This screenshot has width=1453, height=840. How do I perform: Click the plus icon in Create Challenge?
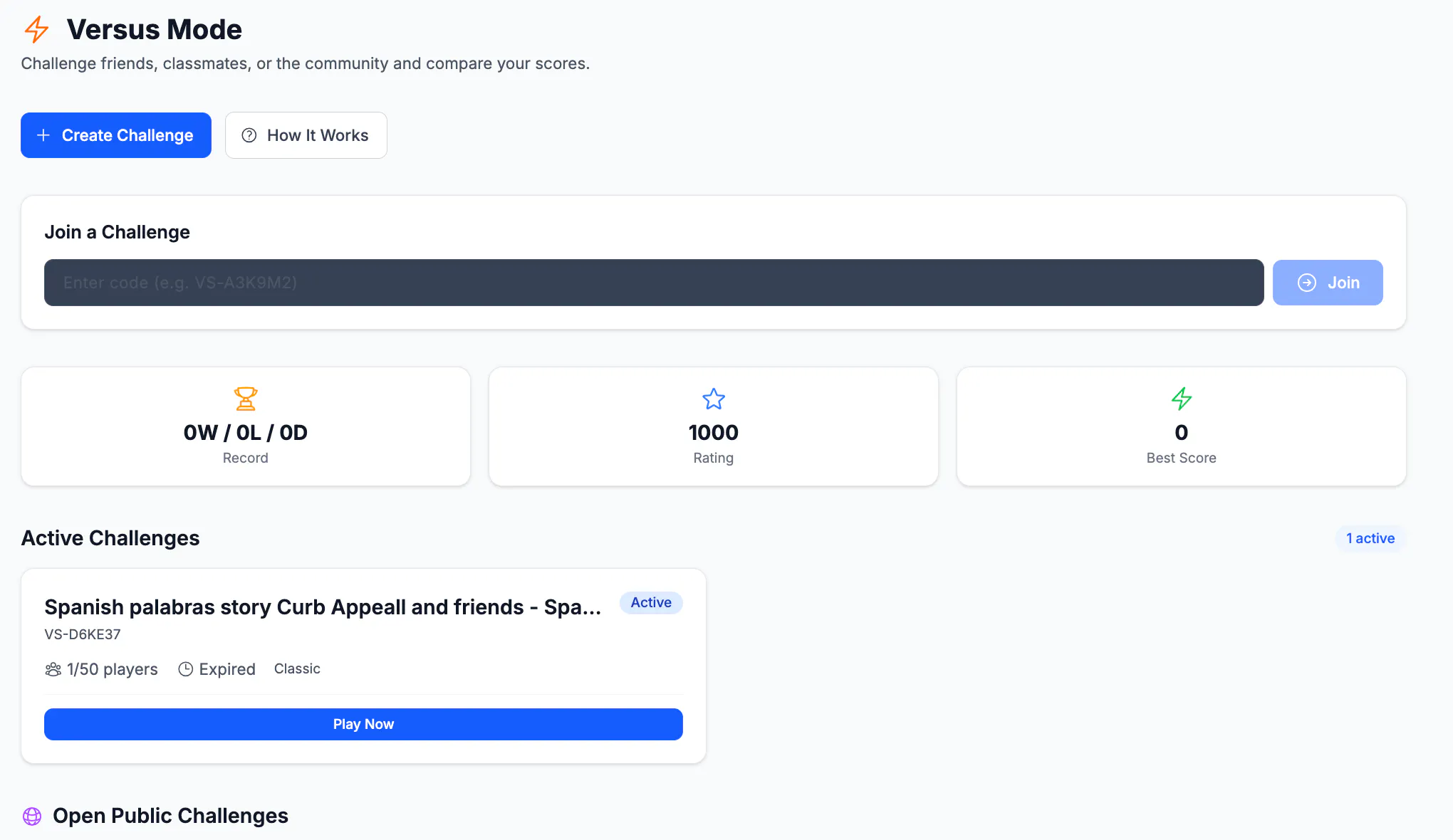tap(43, 135)
